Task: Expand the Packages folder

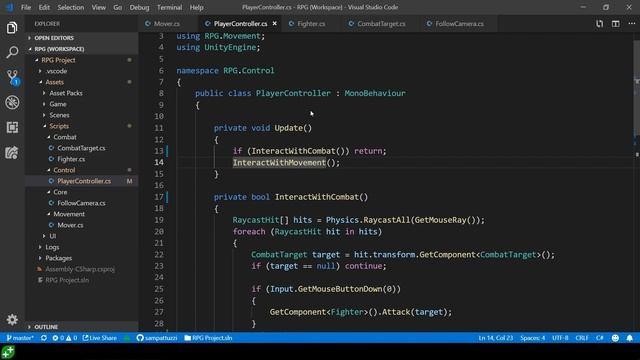Action: point(82,258)
